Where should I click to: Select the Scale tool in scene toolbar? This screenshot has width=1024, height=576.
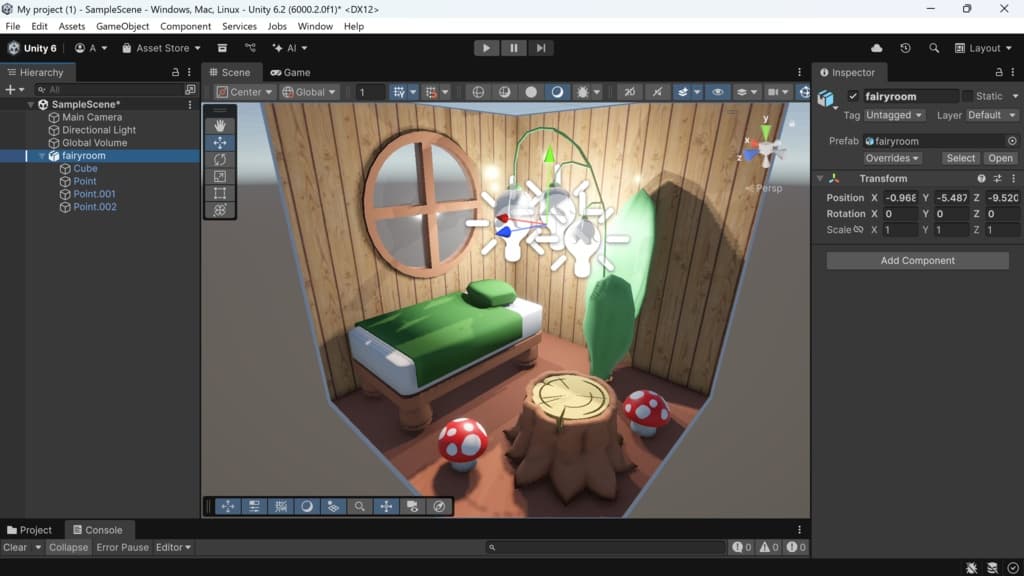click(220, 177)
